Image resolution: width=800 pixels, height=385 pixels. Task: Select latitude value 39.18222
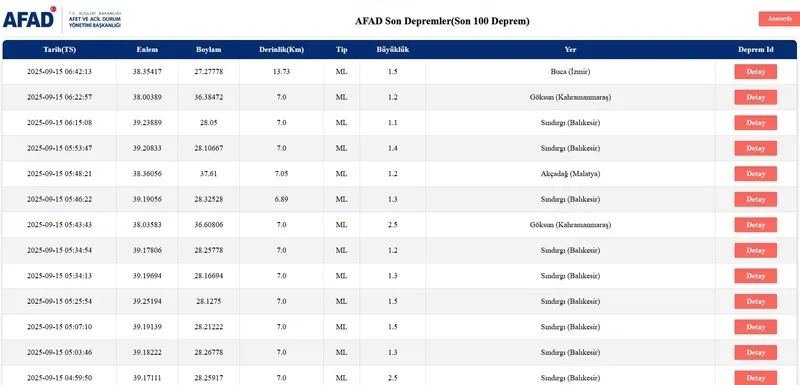[x=147, y=352]
